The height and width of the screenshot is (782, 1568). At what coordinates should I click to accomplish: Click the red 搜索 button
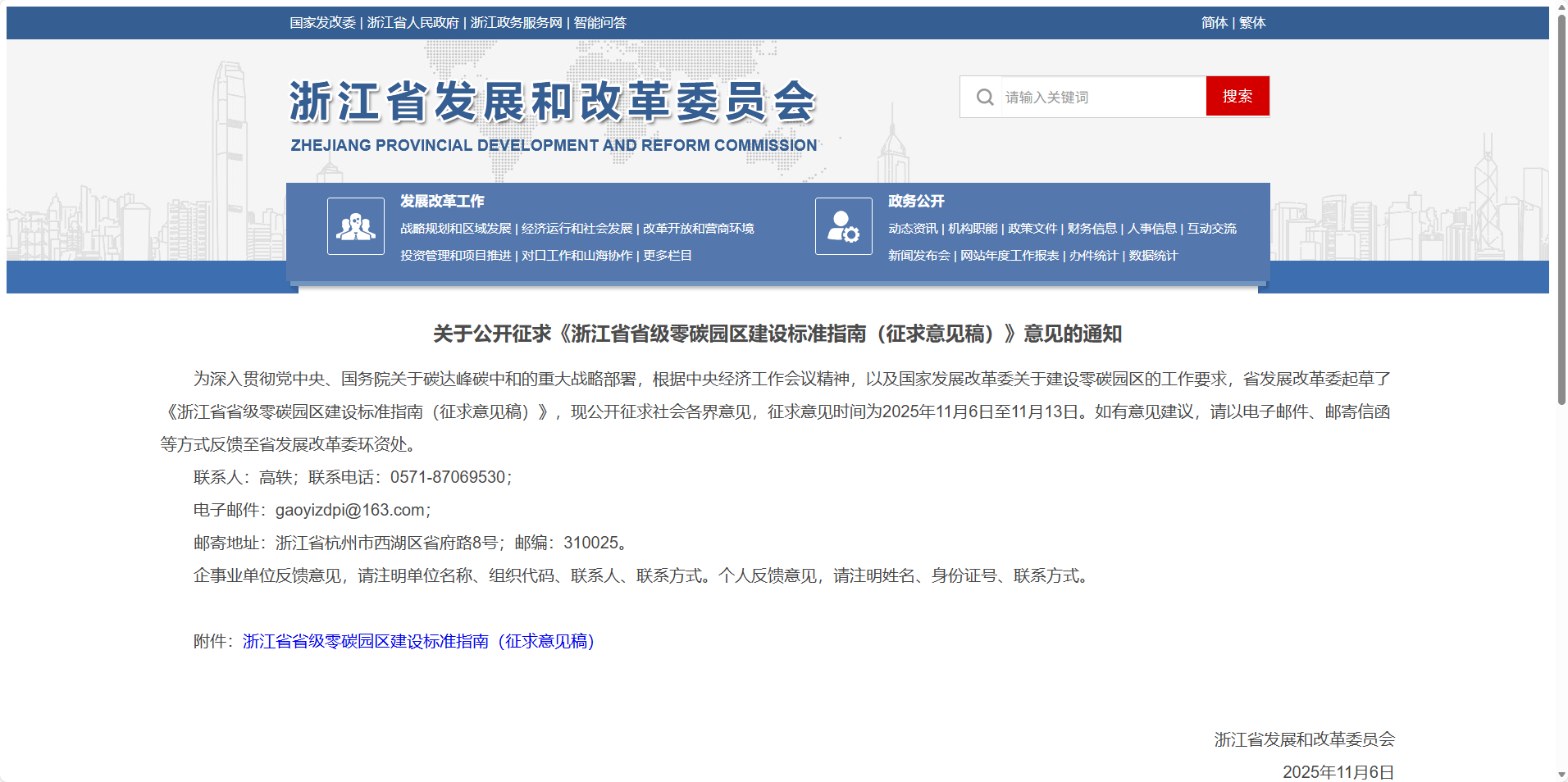1237,97
